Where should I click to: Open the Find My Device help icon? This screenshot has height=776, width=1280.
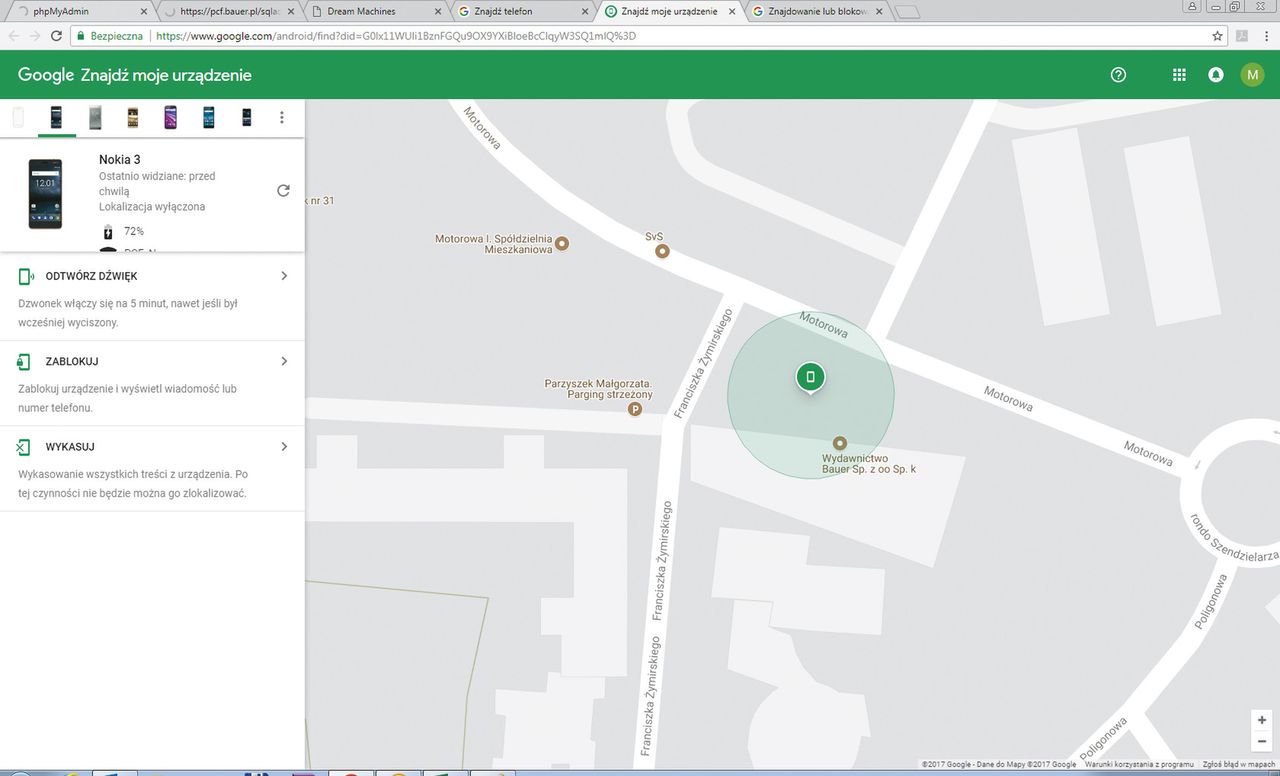coord(1118,75)
